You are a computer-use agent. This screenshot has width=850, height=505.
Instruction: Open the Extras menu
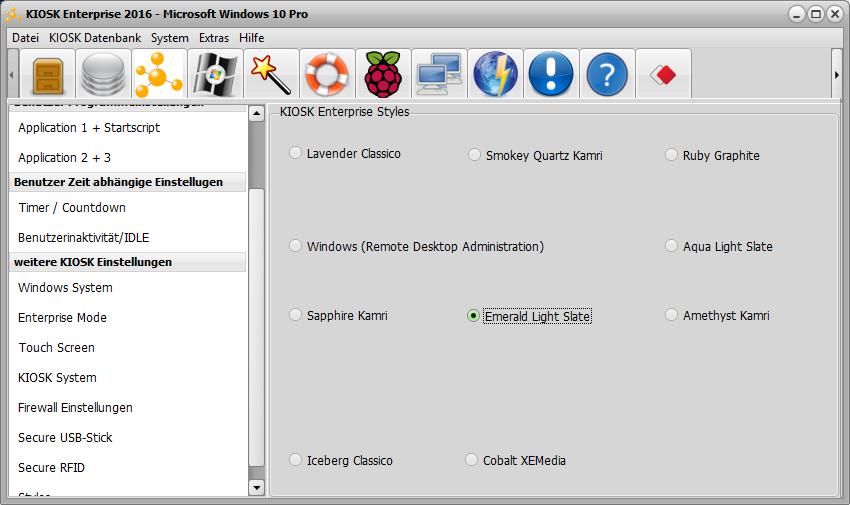(214, 38)
